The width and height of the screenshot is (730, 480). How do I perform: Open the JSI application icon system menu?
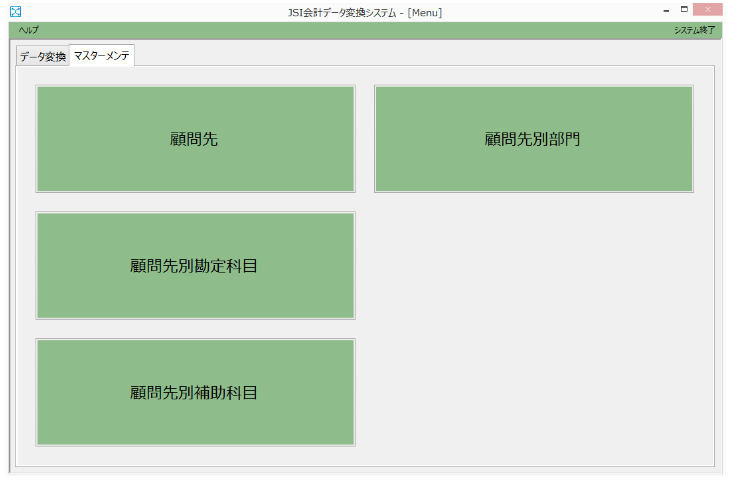pyautogui.click(x=15, y=12)
